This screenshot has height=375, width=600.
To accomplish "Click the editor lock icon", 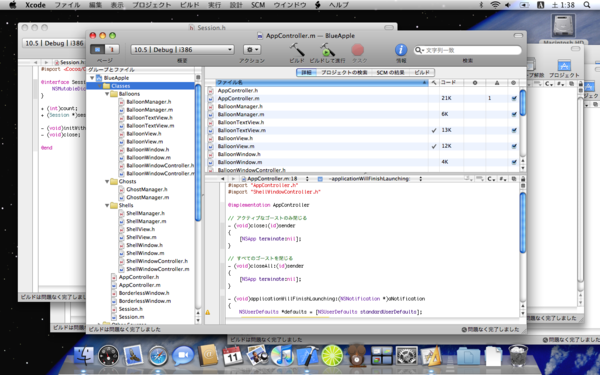I will [523, 179].
